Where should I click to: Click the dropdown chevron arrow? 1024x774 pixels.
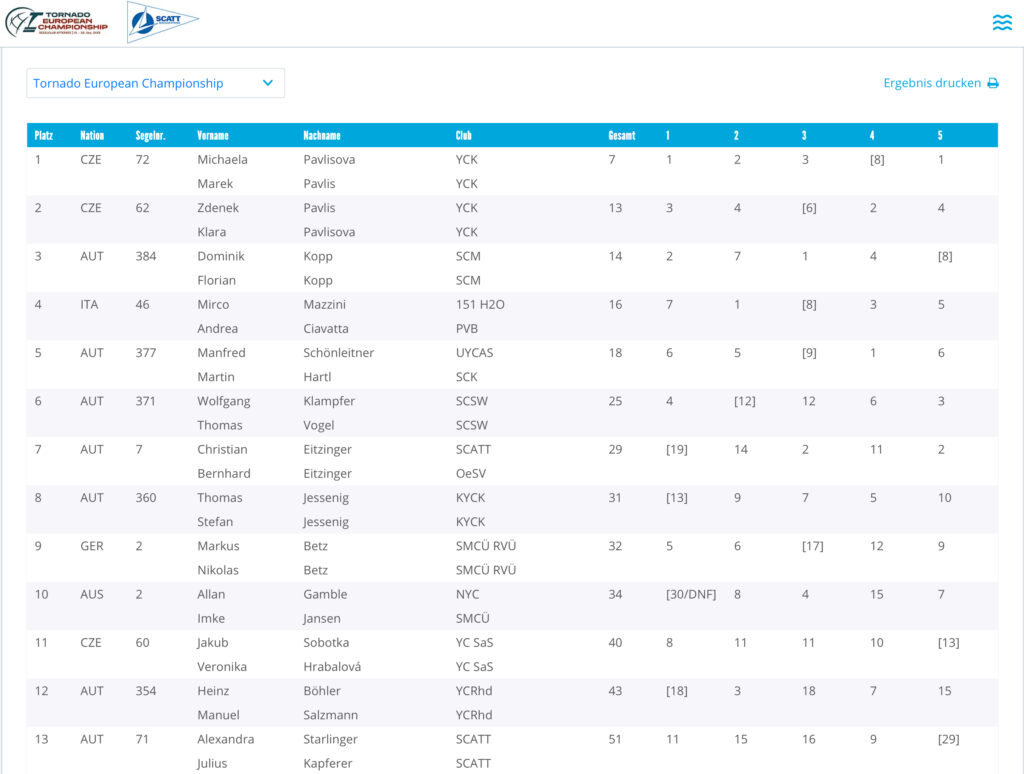point(268,83)
